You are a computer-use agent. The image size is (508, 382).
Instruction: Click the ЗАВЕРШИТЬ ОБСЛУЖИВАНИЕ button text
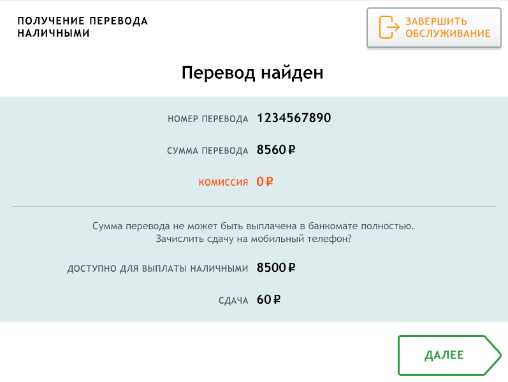[x=448, y=27]
